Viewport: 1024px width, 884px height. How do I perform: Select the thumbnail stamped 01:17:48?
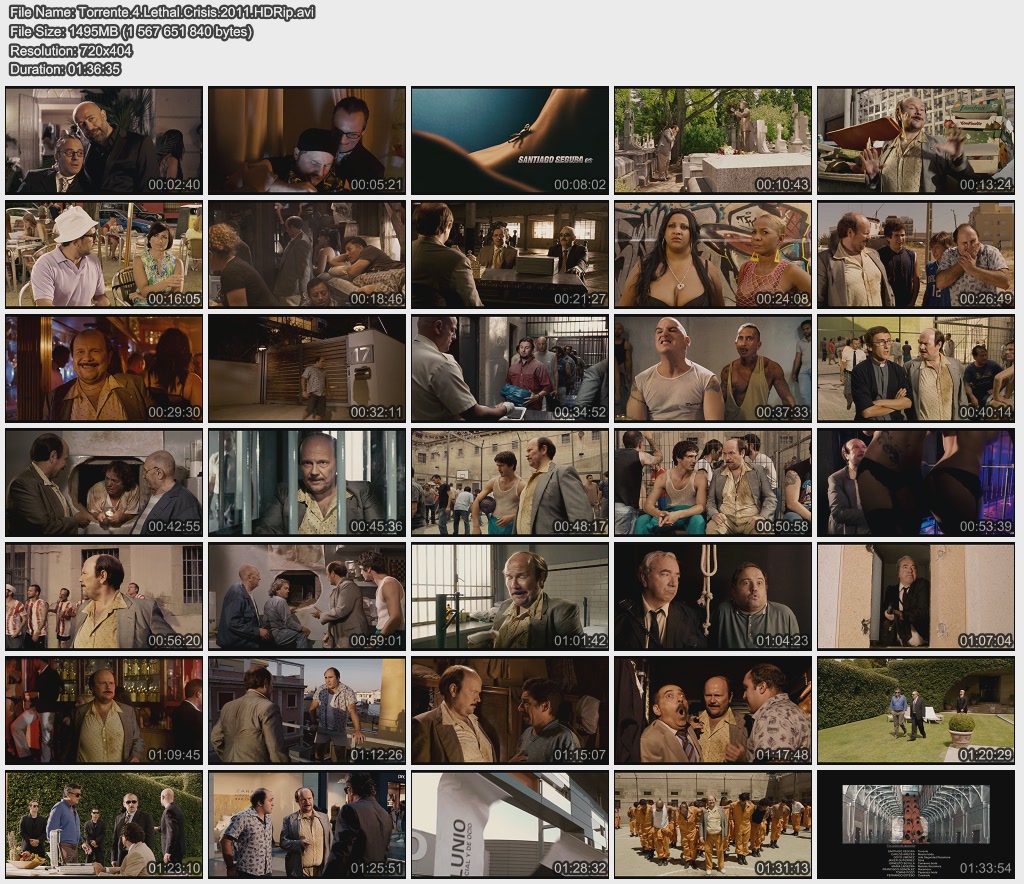(713, 710)
